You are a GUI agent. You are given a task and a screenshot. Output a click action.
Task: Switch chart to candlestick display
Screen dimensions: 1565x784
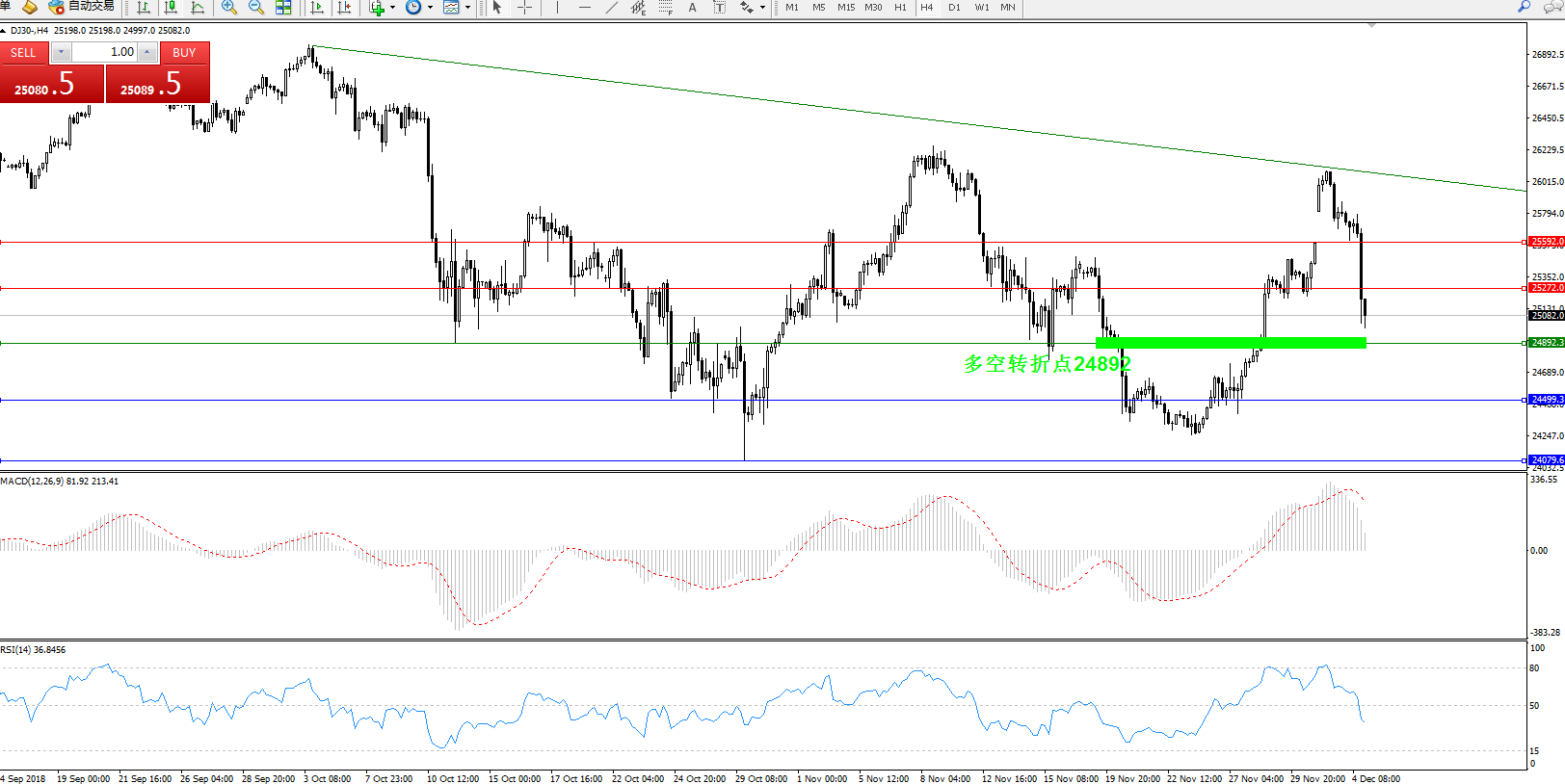pos(171,8)
